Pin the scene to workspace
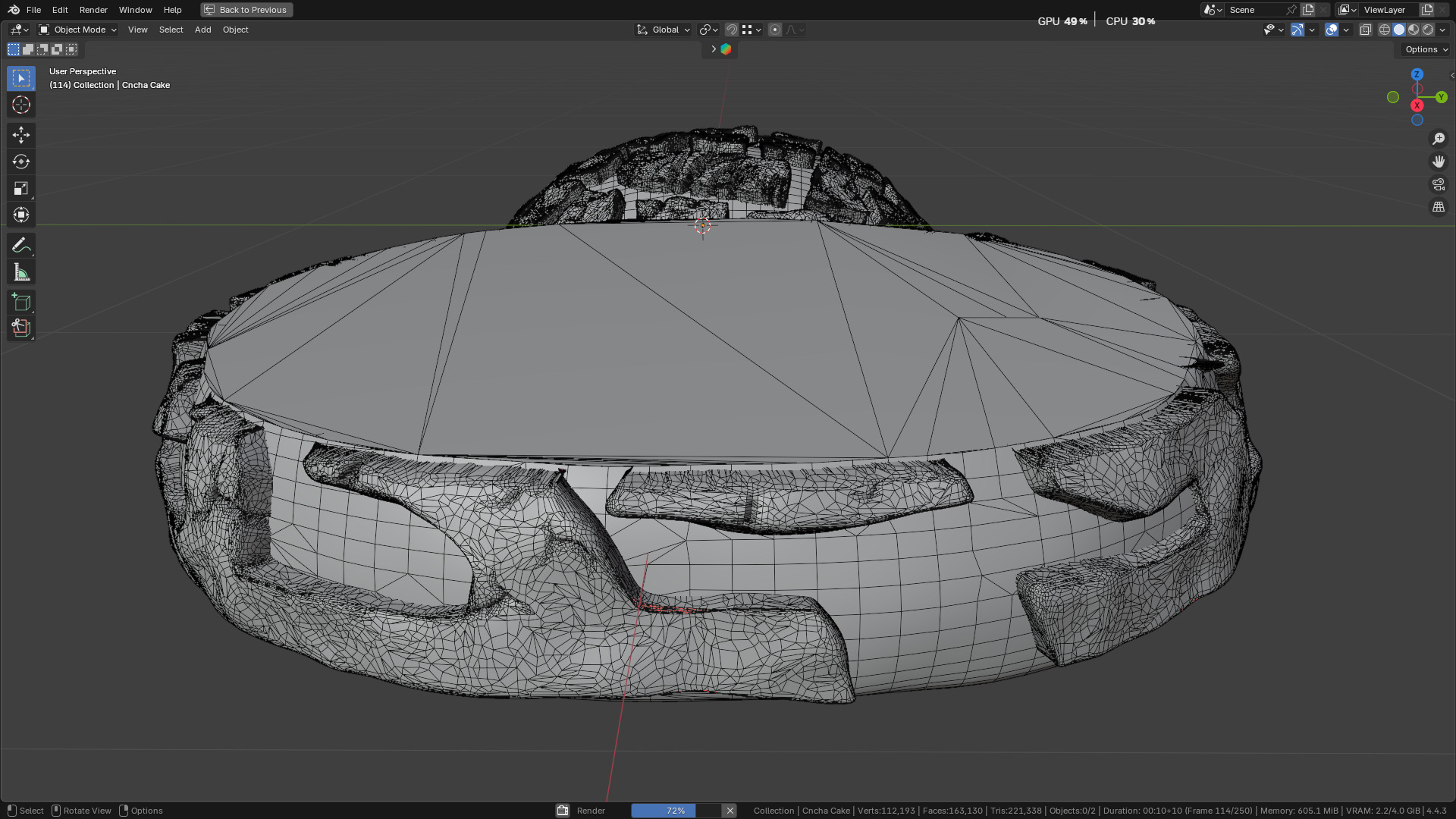 pos(1291,10)
